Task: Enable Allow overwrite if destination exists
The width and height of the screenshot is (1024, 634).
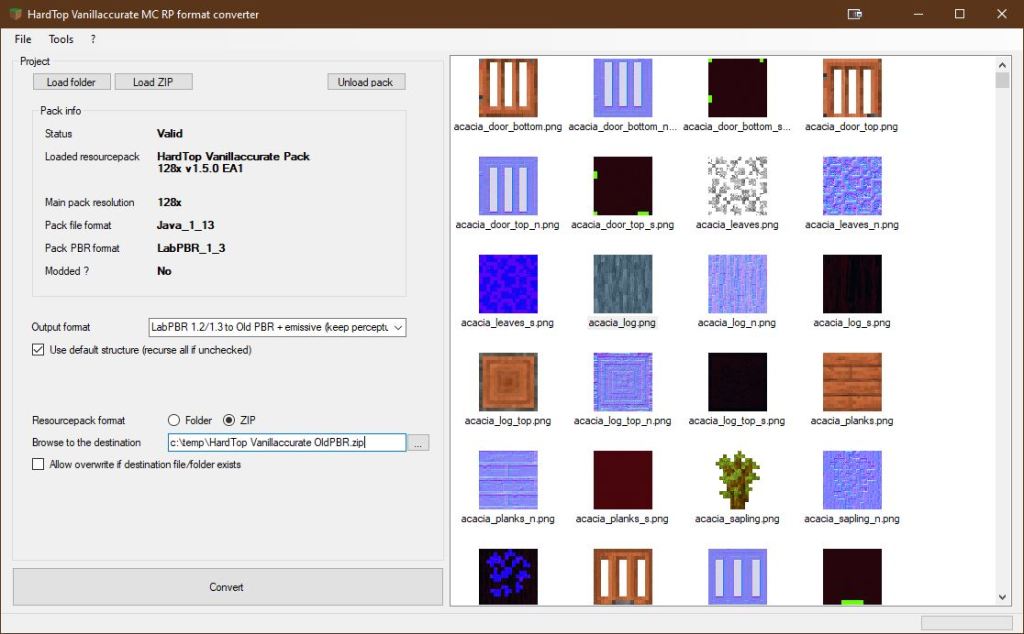Action: (x=39, y=464)
